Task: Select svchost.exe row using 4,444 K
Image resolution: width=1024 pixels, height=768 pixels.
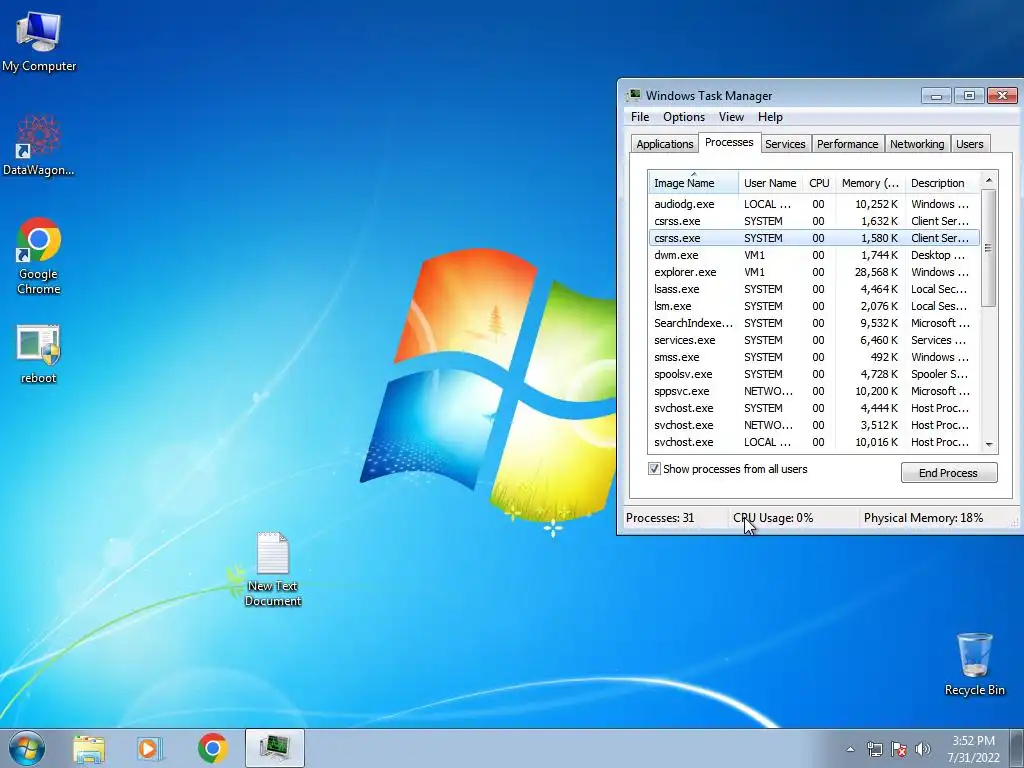Action: (814, 408)
